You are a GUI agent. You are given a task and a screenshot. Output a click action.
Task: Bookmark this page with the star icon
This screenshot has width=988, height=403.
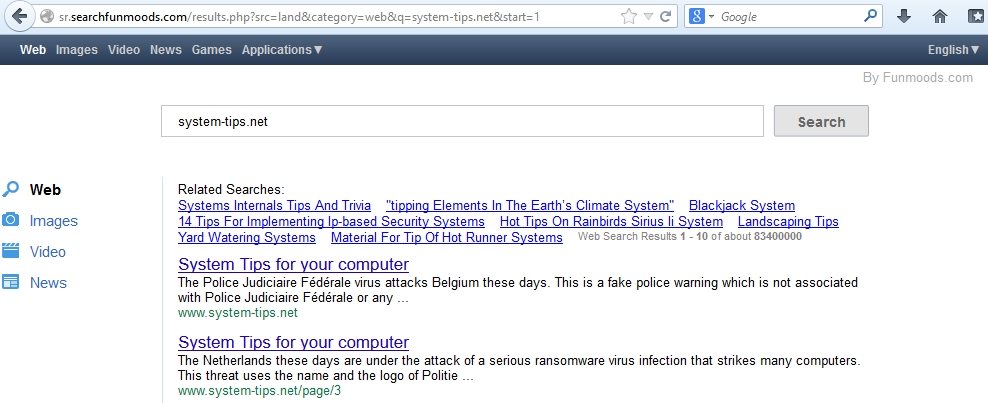point(628,16)
